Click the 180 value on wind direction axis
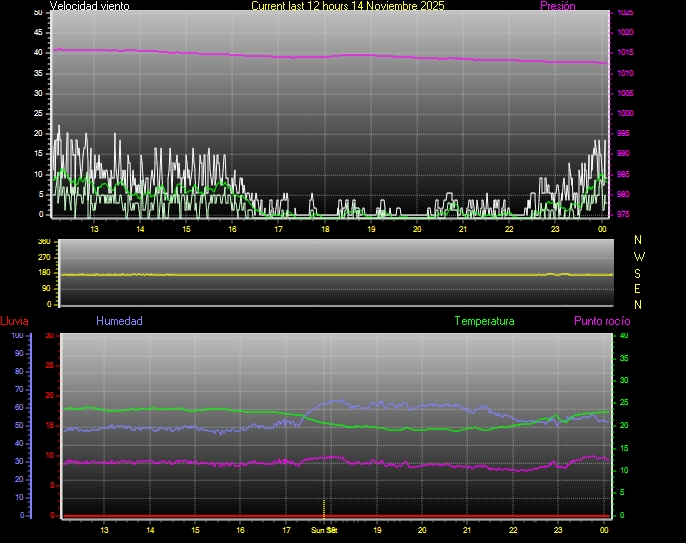Image resolution: width=686 pixels, height=543 pixels. point(43,273)
